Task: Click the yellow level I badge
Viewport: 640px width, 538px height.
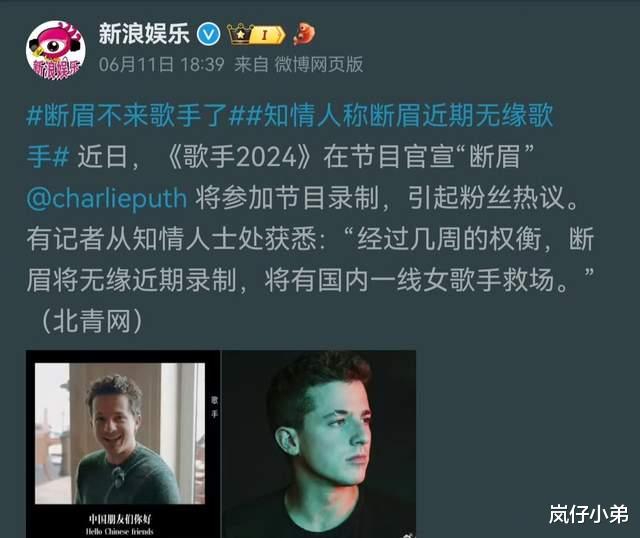Action: tap(268, 35)
